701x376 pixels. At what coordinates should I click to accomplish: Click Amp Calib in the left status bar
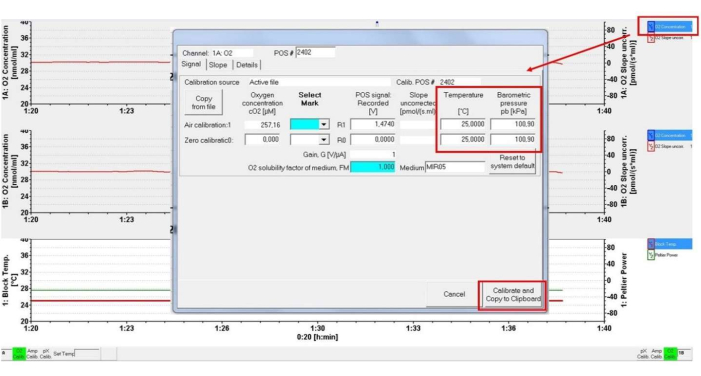point(32,354)
